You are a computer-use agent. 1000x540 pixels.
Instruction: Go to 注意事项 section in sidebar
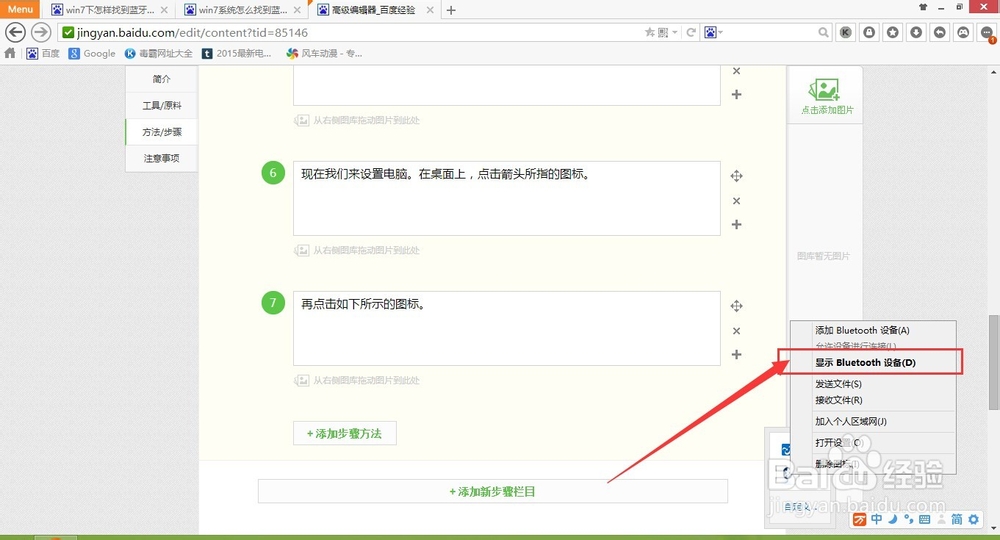coord(161,158)
